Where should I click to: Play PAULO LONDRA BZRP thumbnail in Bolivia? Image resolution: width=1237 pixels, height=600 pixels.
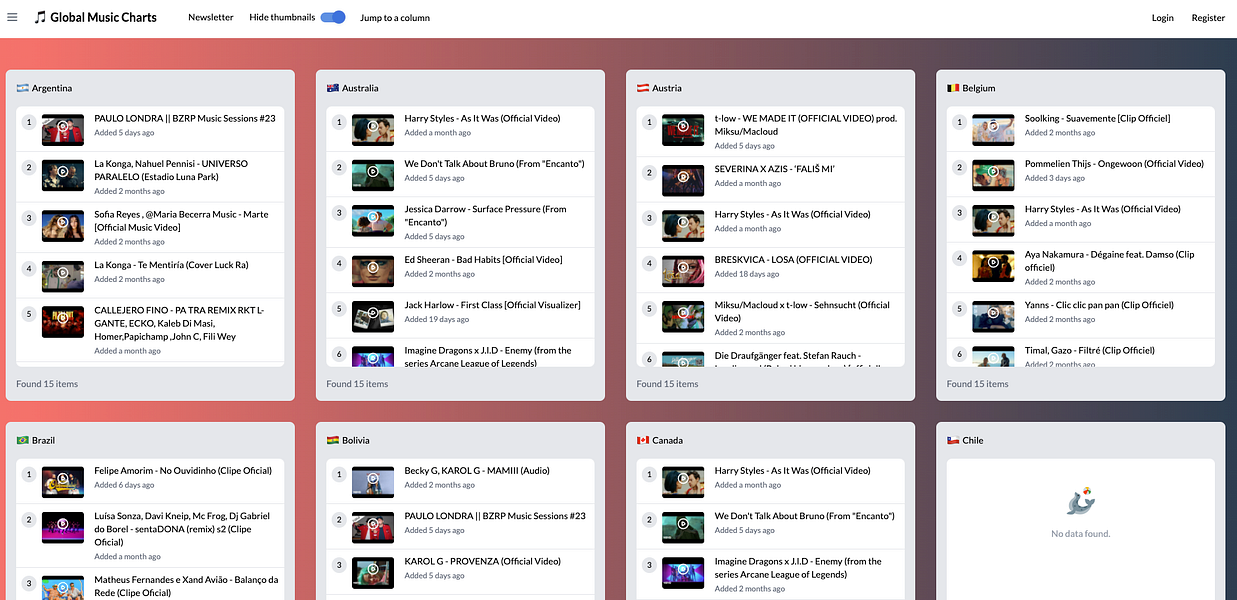373,526
